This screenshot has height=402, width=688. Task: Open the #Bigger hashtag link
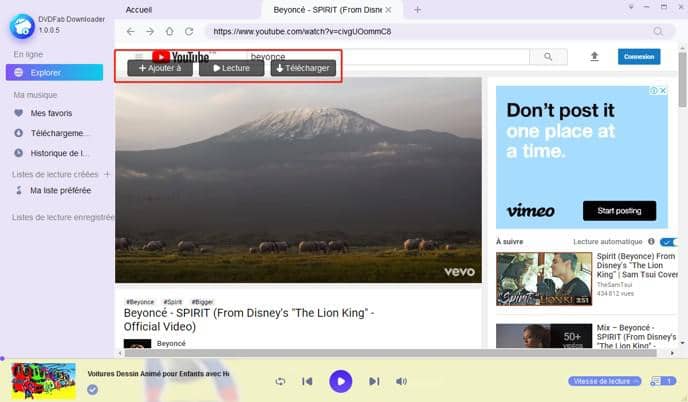[202, 302]
